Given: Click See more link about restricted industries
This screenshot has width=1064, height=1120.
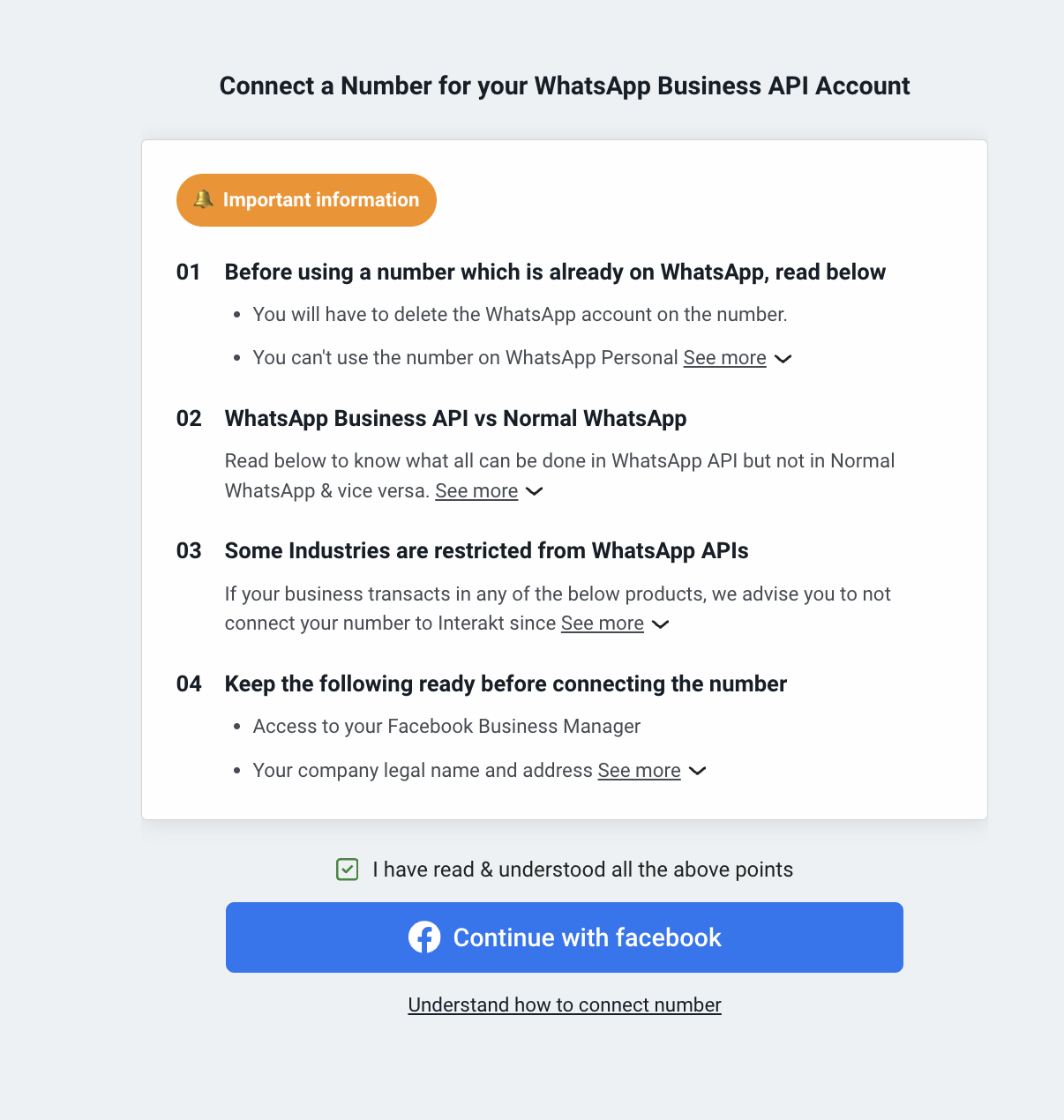Looking at the screenshot, I should [602, 623].
